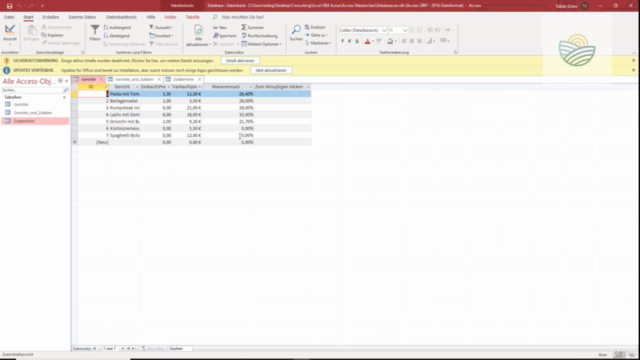
Task: Jump to last record in navigation bar
Action: (128, 349)
